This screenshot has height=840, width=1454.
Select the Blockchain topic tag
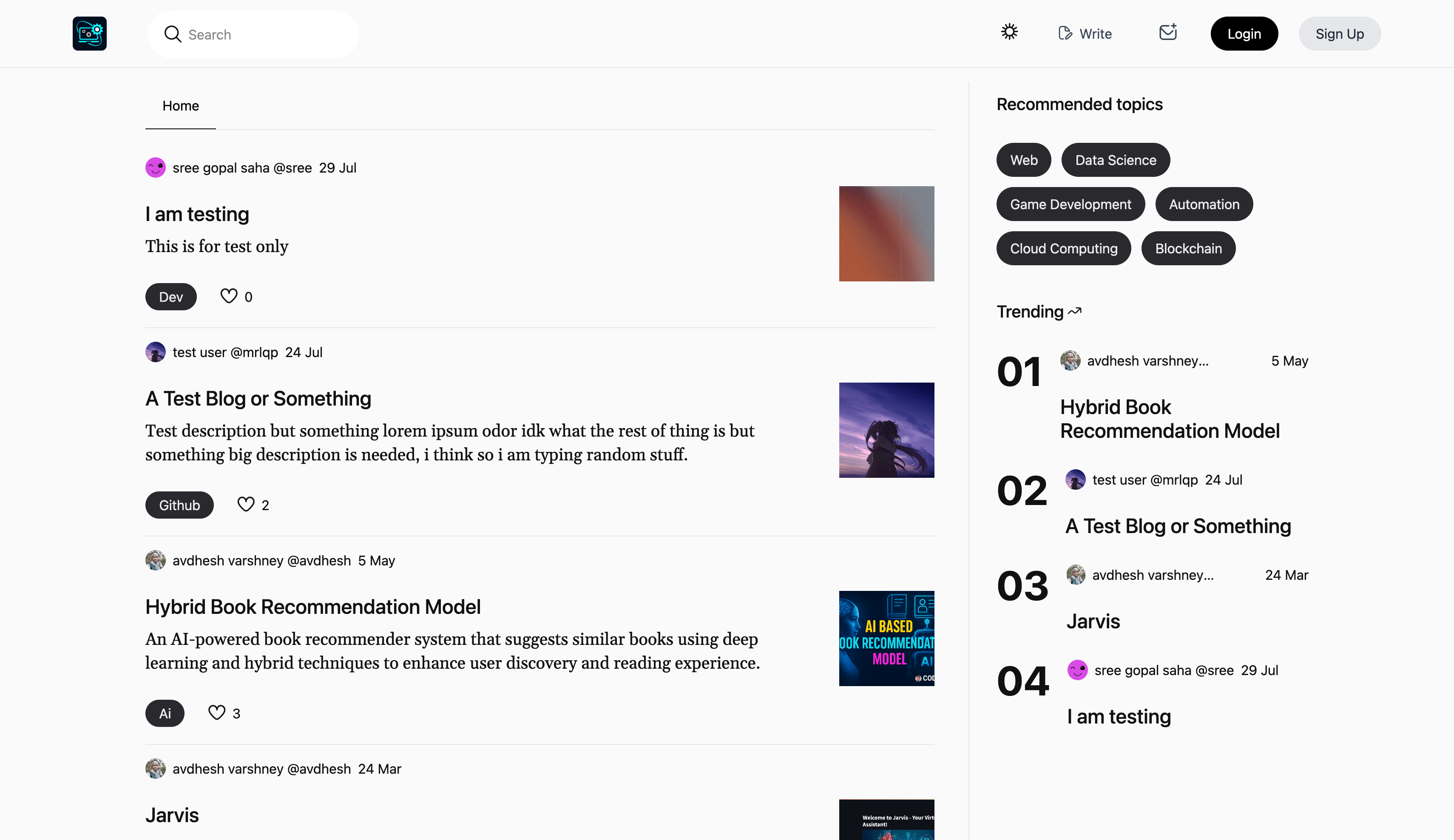1188,249
